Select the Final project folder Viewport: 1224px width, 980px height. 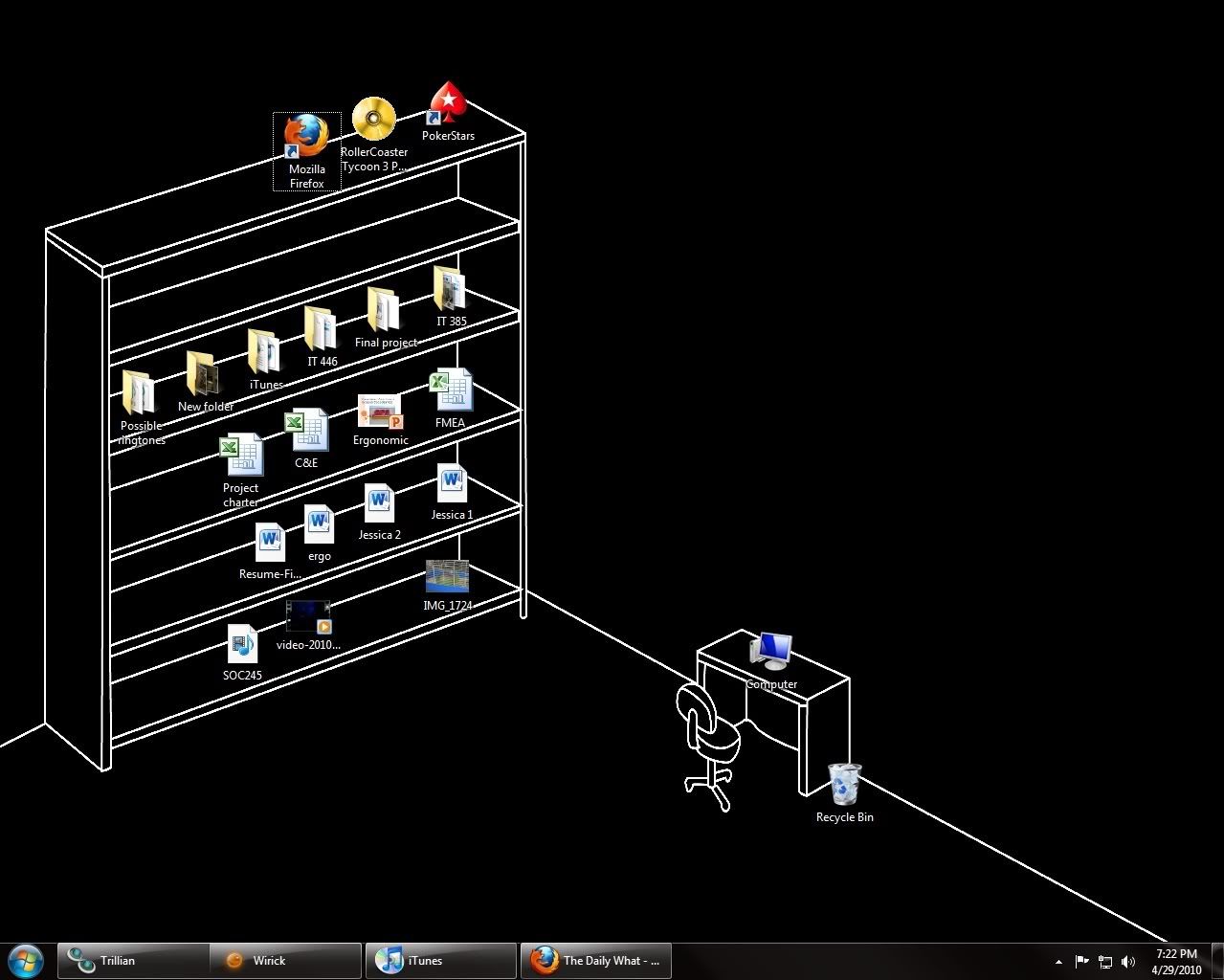pos(384,311)
